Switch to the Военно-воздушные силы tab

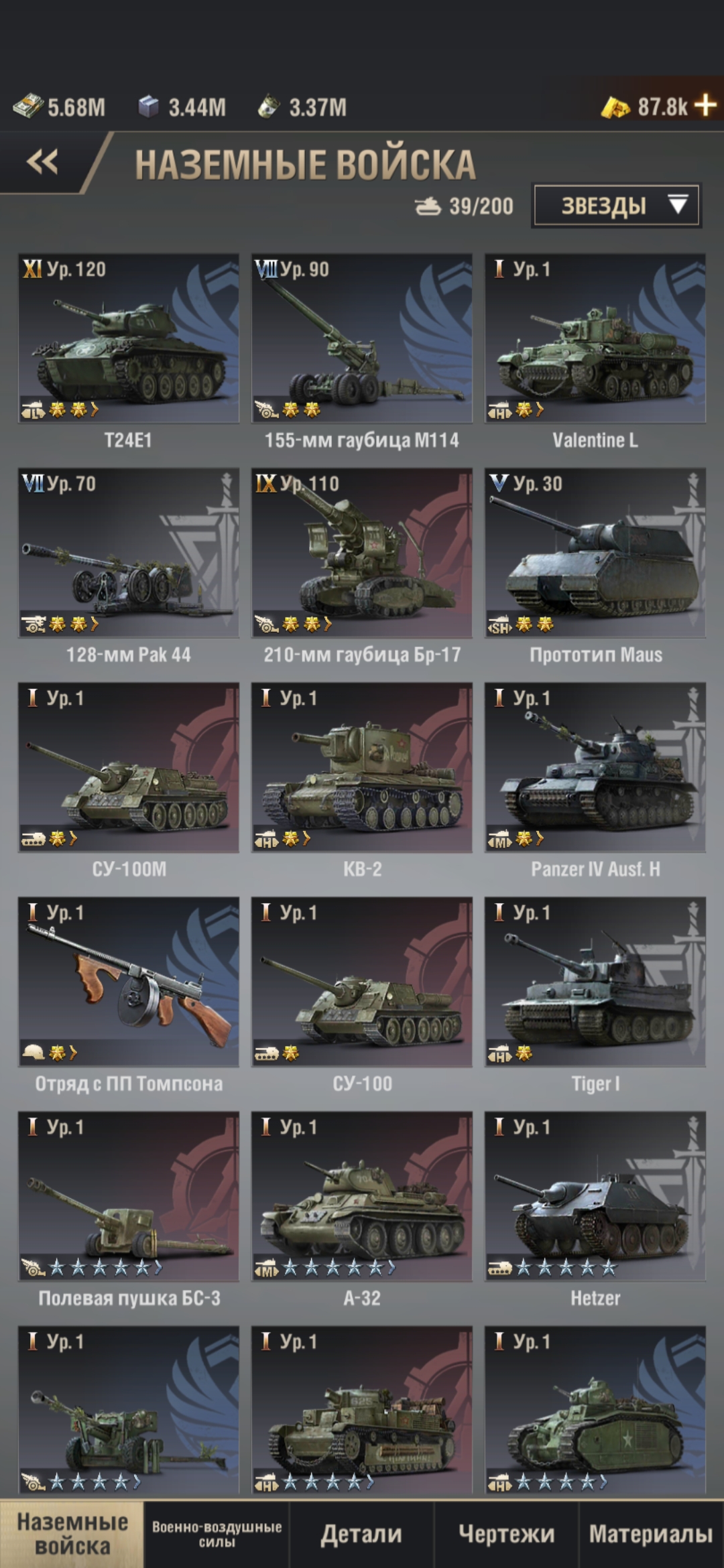(217, 1534)
